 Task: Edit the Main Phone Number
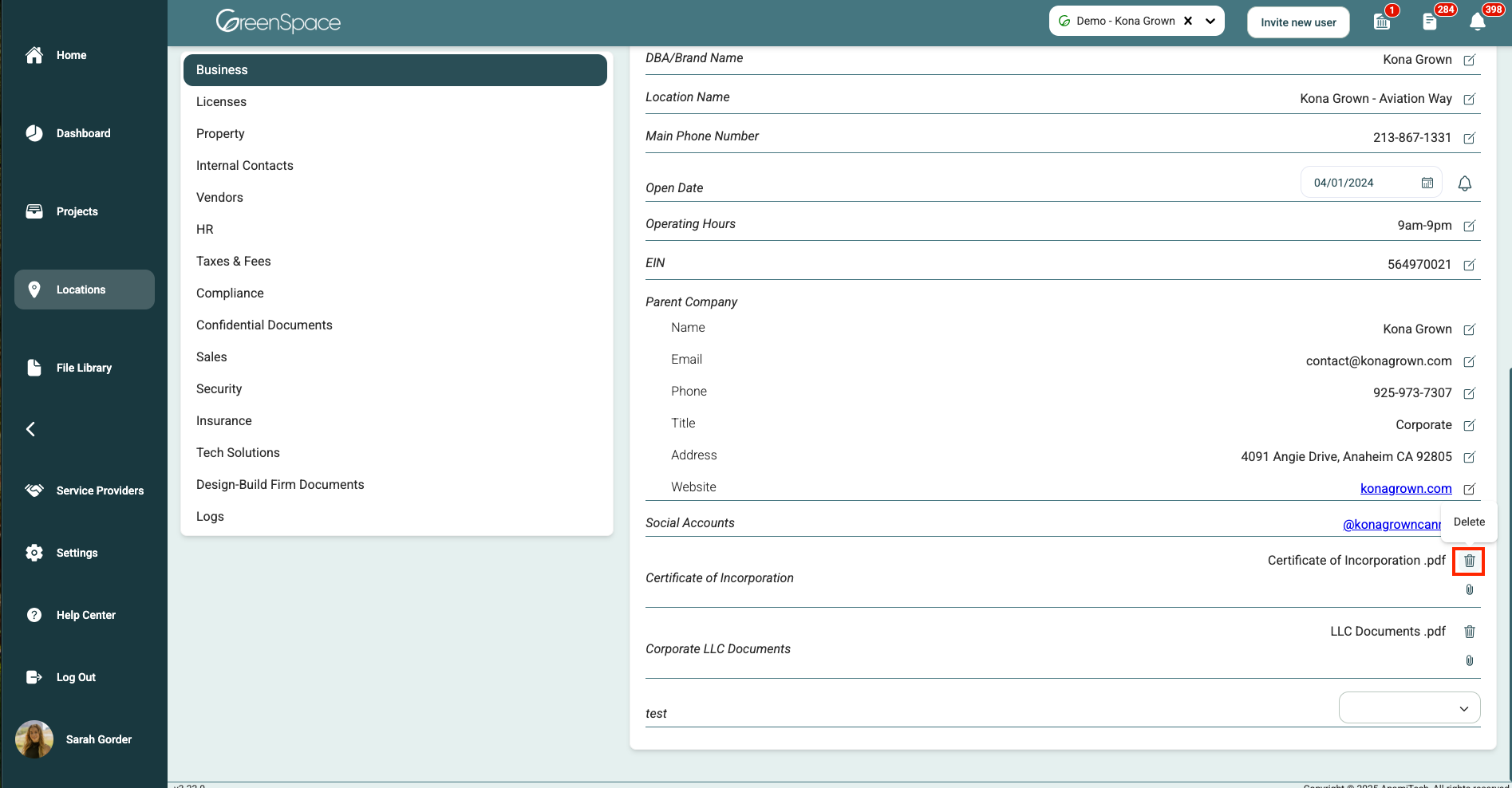1470,138
